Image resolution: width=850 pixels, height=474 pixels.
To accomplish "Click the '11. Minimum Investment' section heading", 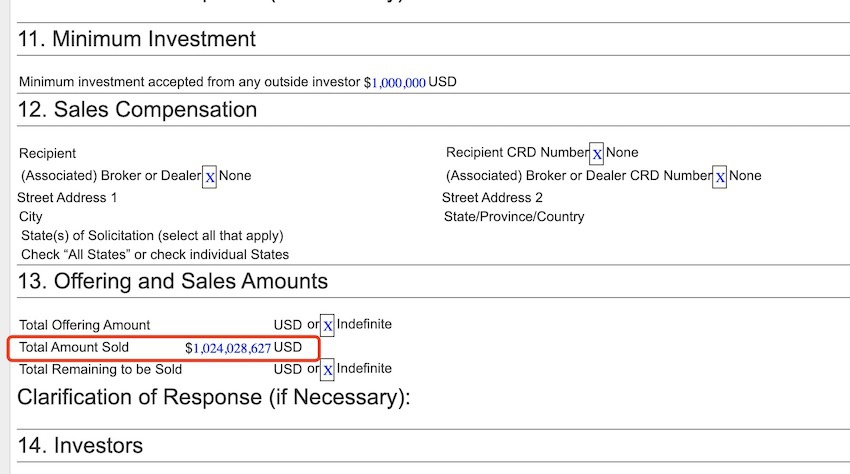I will pyautogui.click(x=137, y=39).
